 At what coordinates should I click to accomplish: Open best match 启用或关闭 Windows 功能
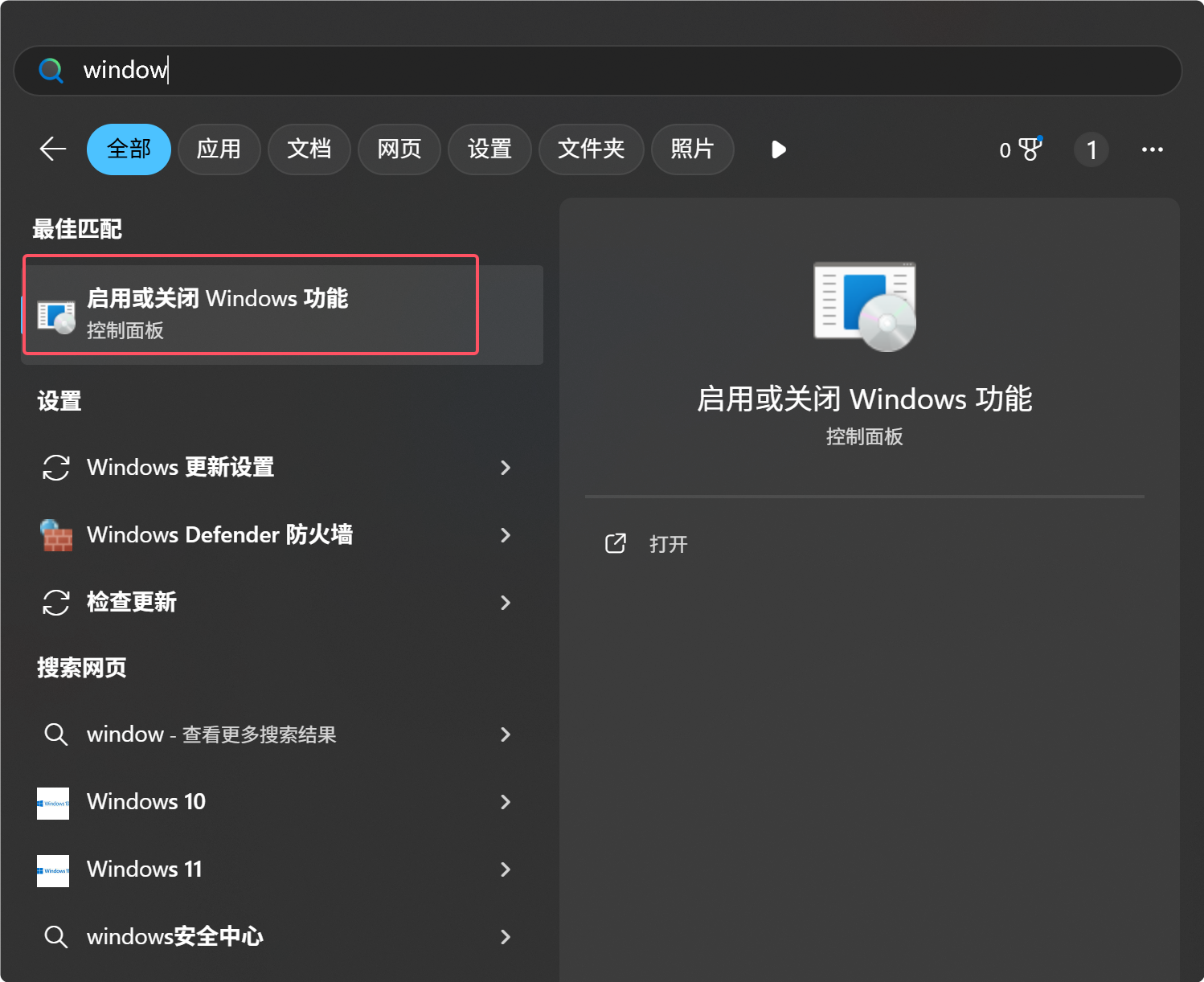click(282, 314)
